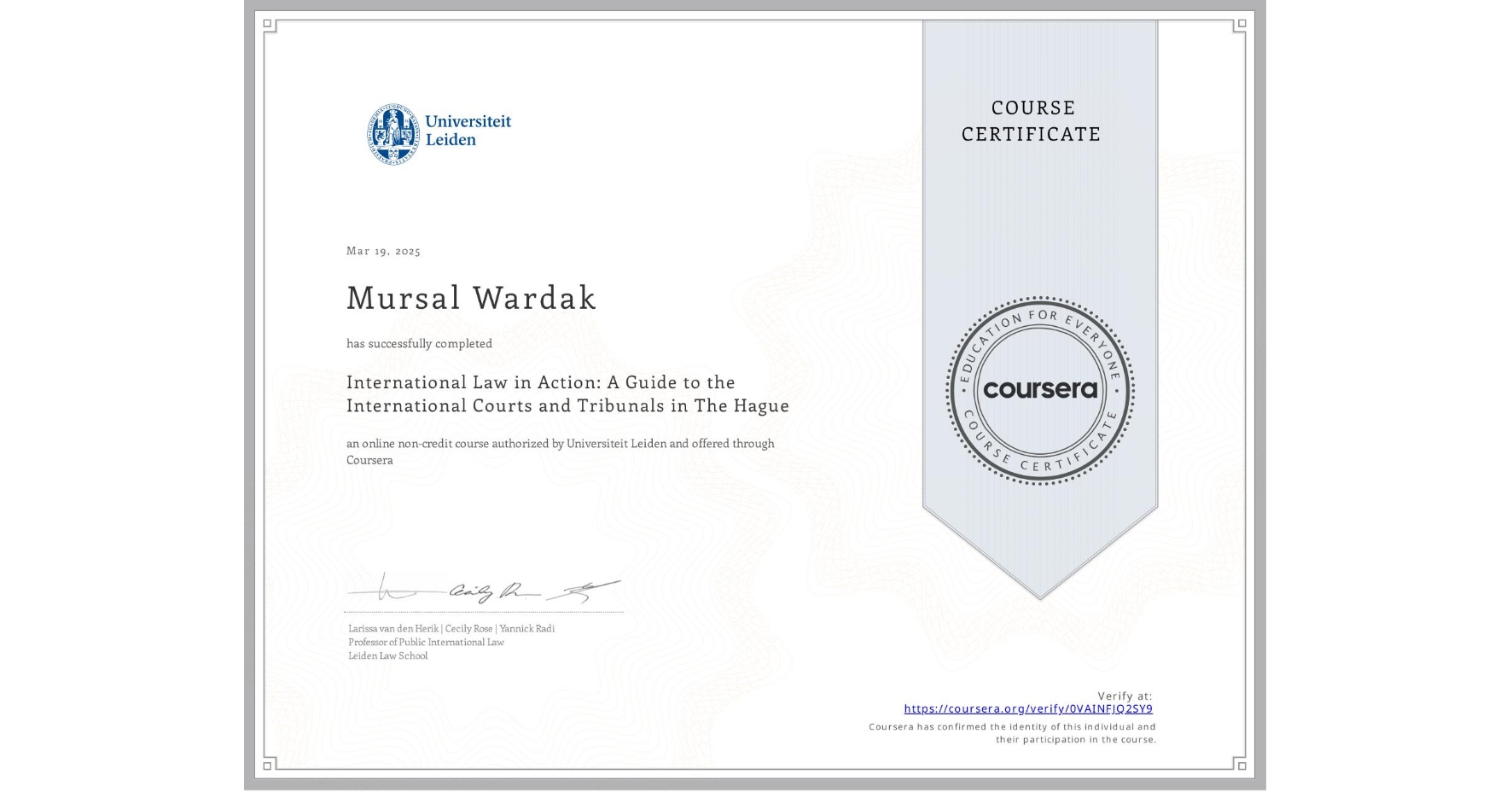Select the recipient name Mursal Wardak
Image resolution: width=1512 pixels, height=792 pixels.
click(x=470, y=298)
